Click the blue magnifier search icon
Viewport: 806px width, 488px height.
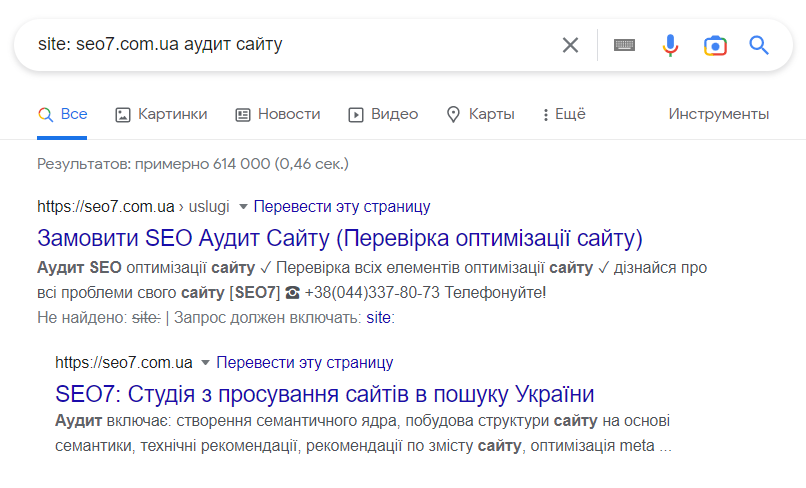759,45
